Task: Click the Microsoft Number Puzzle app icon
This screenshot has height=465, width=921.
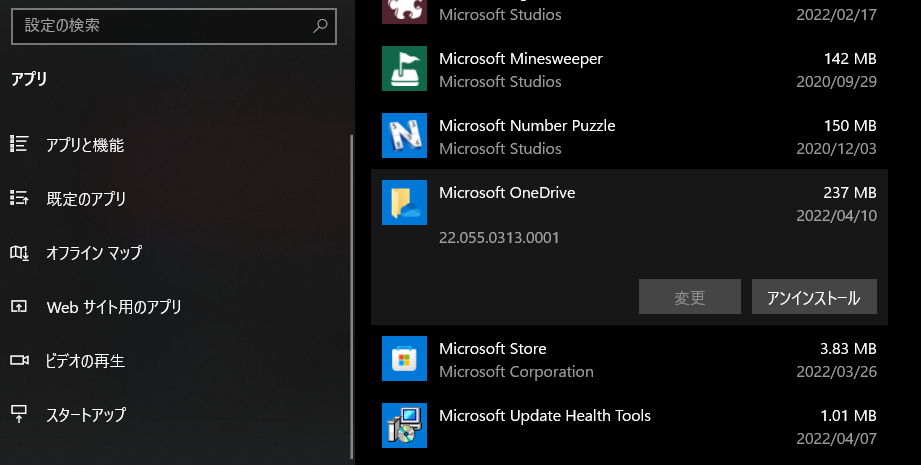Action: click(x=404, y=136)
